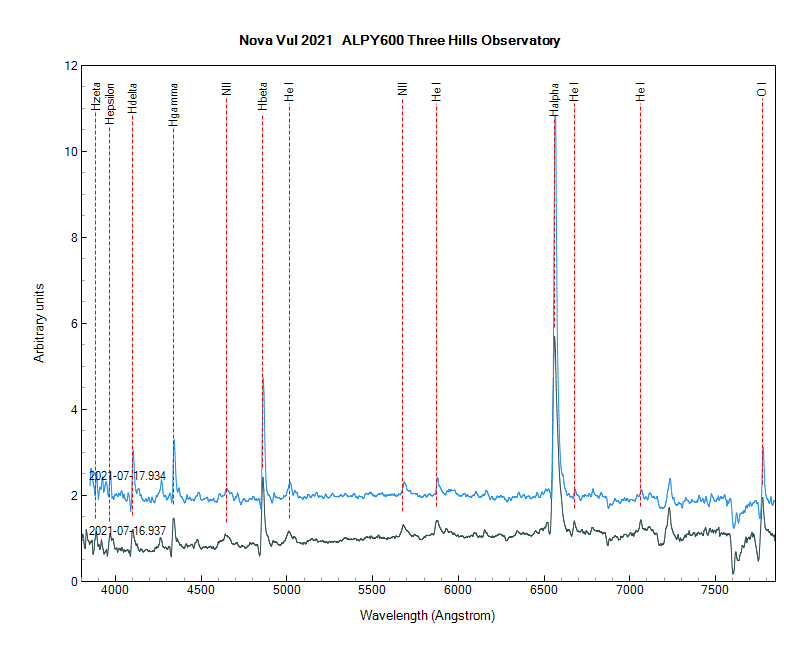Click the "0" y-axis tick label
The width and height of the screenshot is (800, 650).
[74, 582]
